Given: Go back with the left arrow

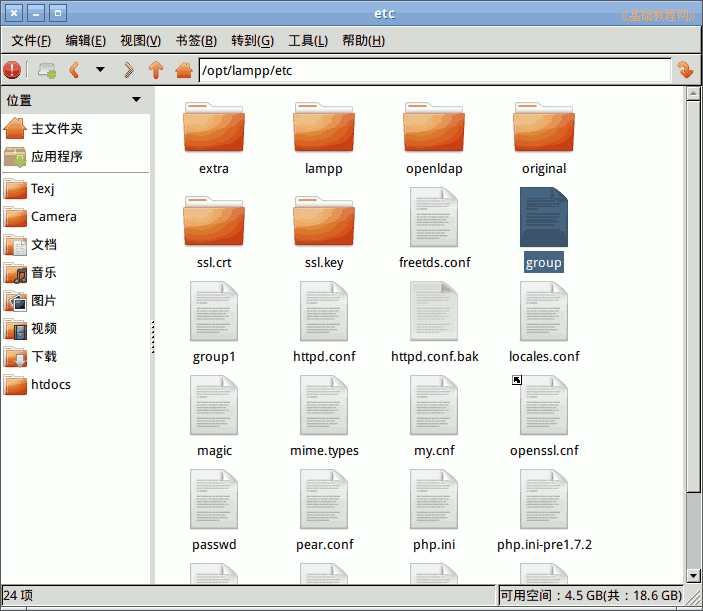Looking at the screenshot, I should [74, 70].
